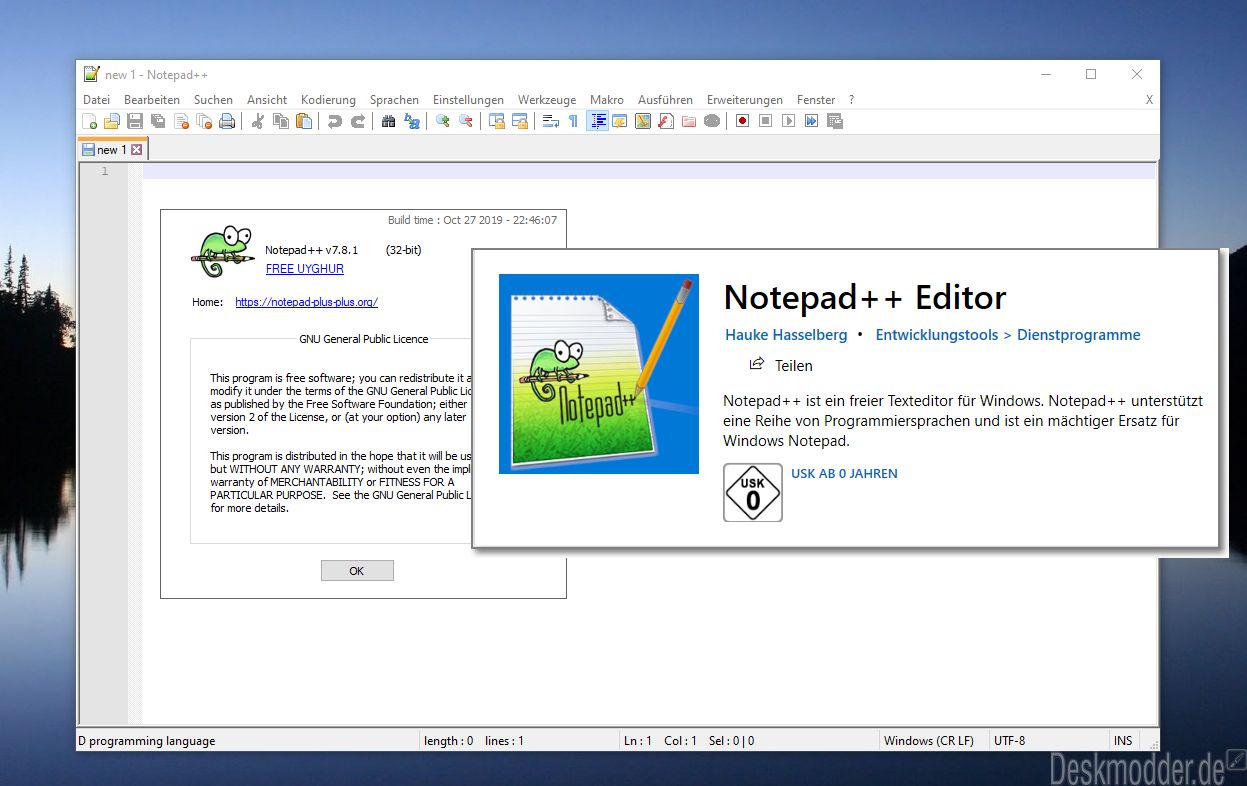Image resolution: width=1247 pixels, height=786 pixels.
Task: Open the Werkzeuge menu
Action: click(547, 100)
